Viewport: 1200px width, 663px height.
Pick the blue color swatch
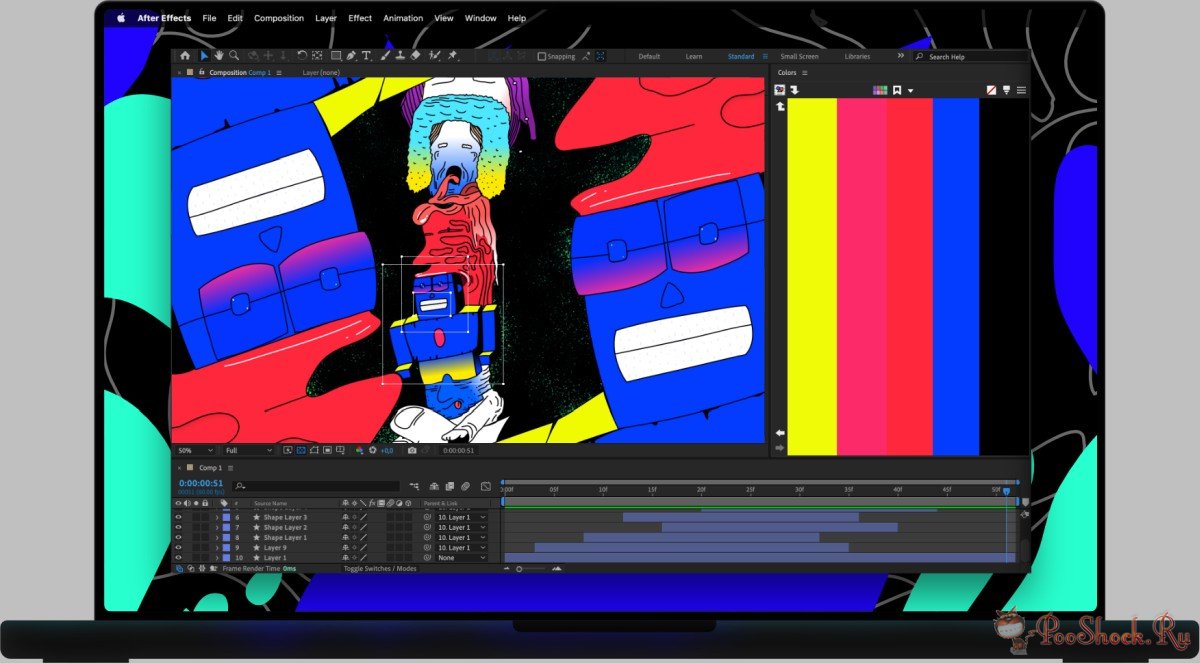point(956,276)
